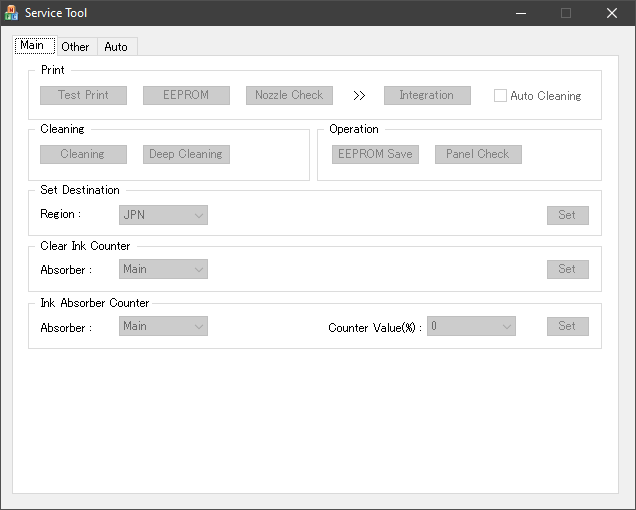Switch to the Other tab
Screen dimensions: 636x510
click(75, 47)
